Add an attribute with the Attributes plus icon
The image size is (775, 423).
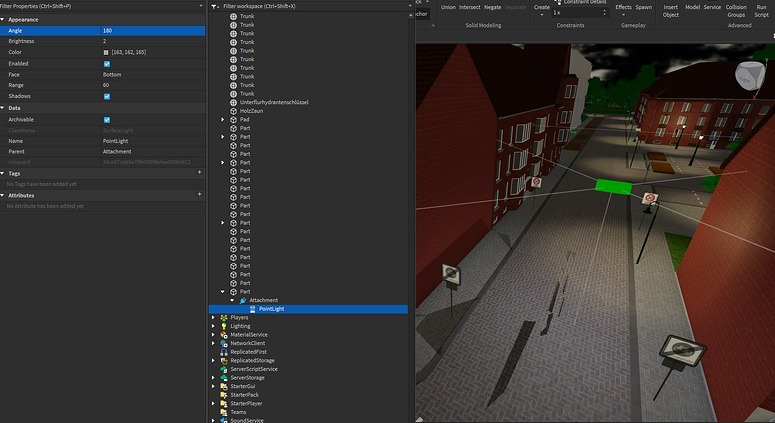(x=200, y=194)
